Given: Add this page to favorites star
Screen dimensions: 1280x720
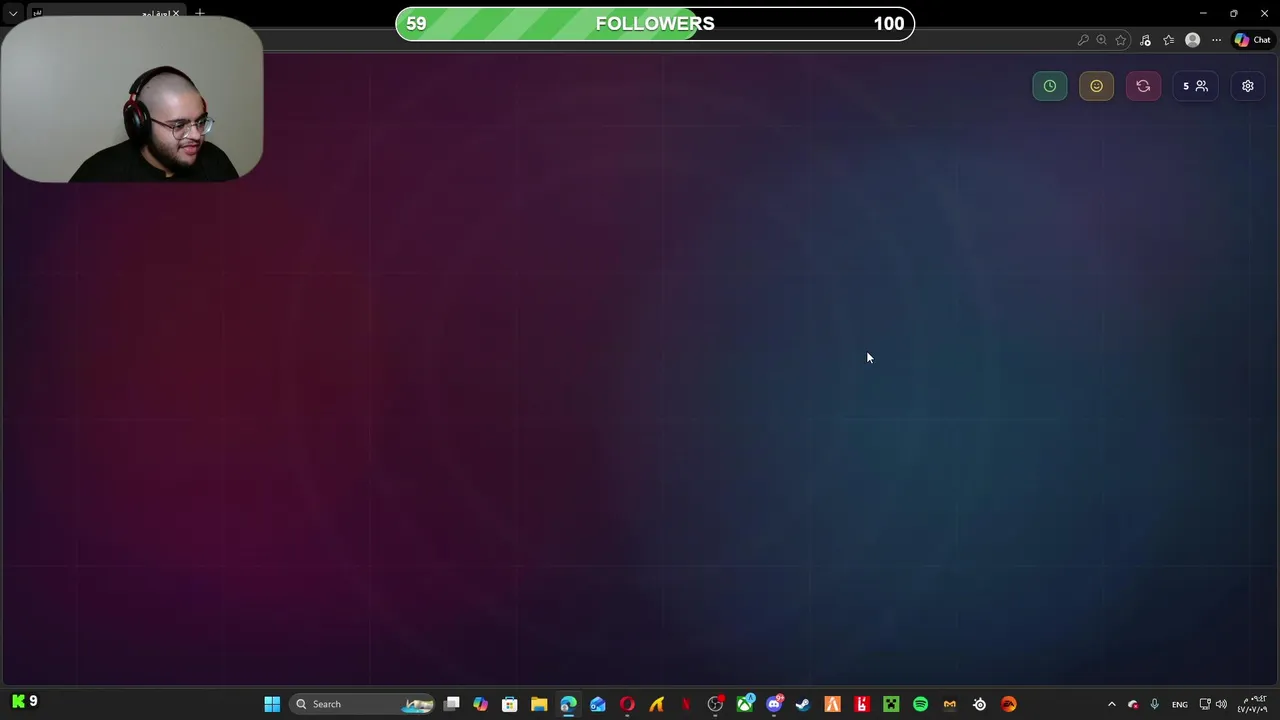Looking at the screenshot, I should 1121,40.
